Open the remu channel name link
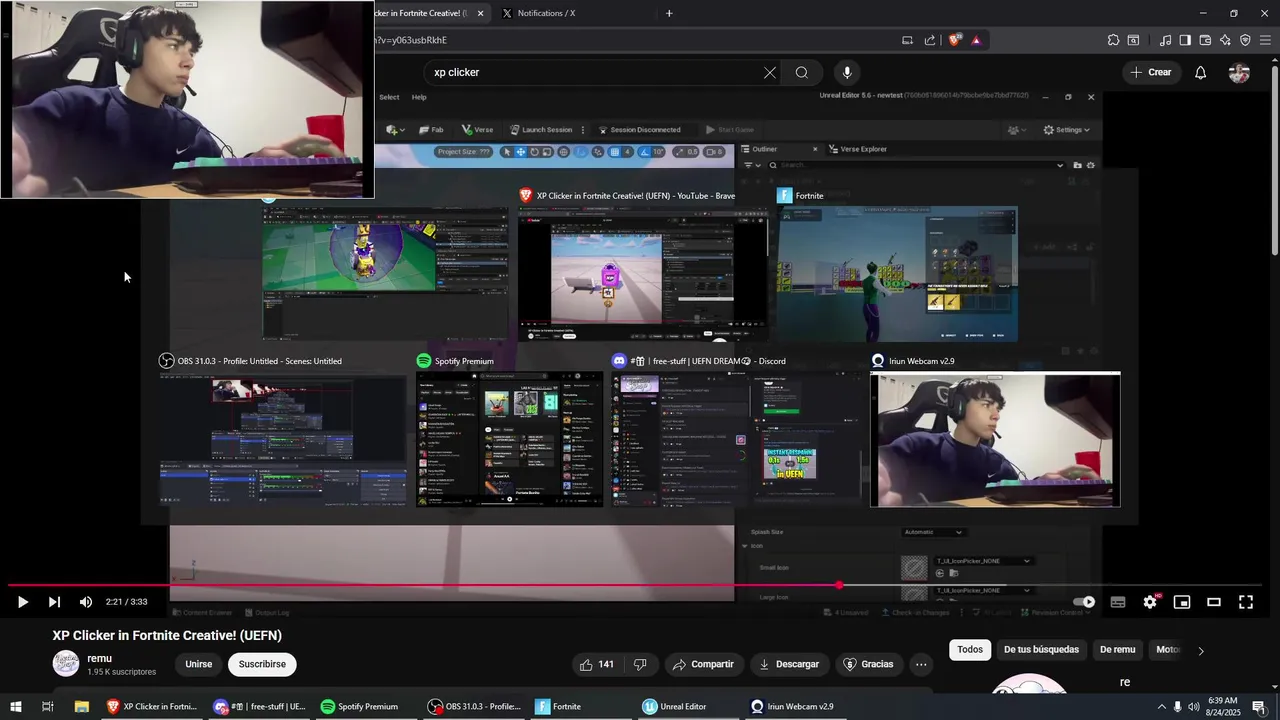 [x=99, y=658]
